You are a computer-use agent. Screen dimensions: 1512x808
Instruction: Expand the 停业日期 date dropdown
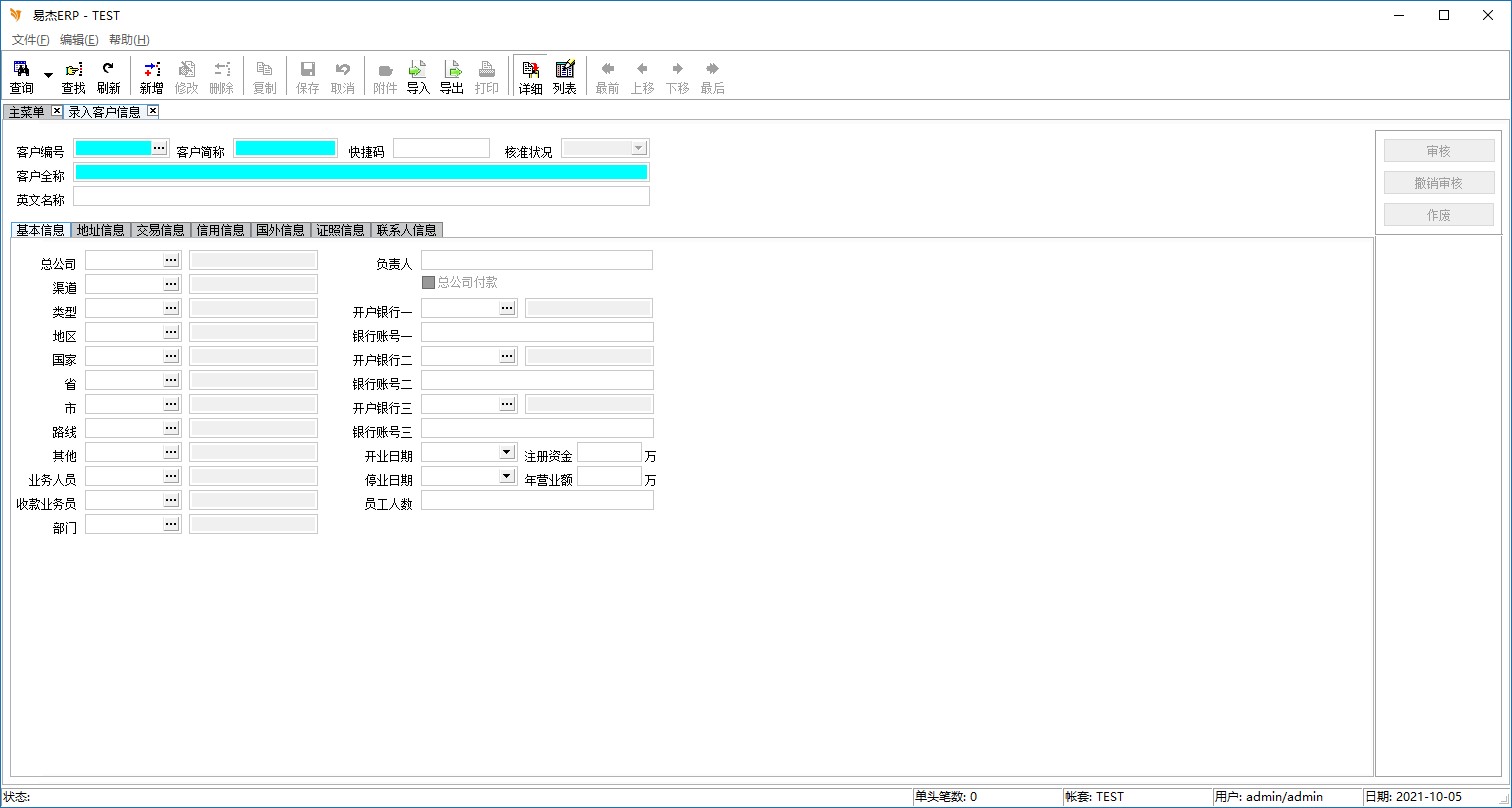click(506, 476)
